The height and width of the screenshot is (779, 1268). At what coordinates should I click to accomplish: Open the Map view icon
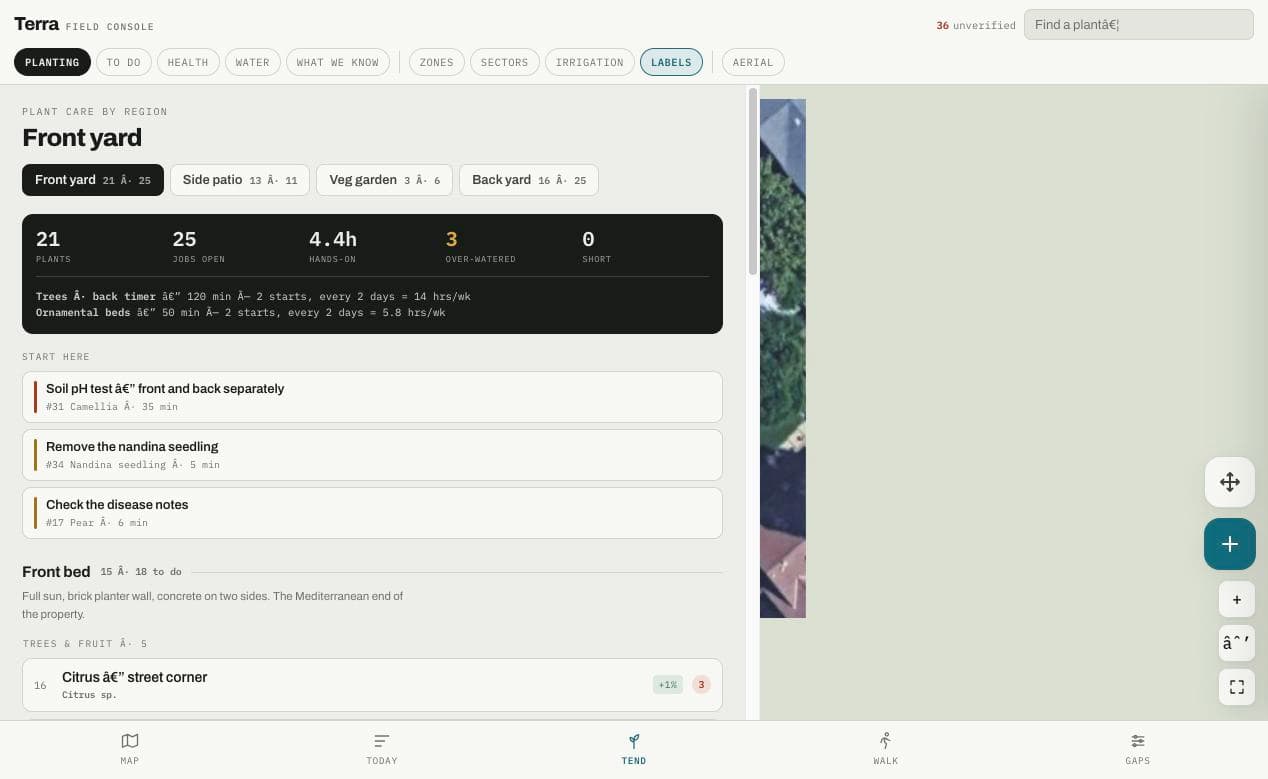[x=130, y=741]
